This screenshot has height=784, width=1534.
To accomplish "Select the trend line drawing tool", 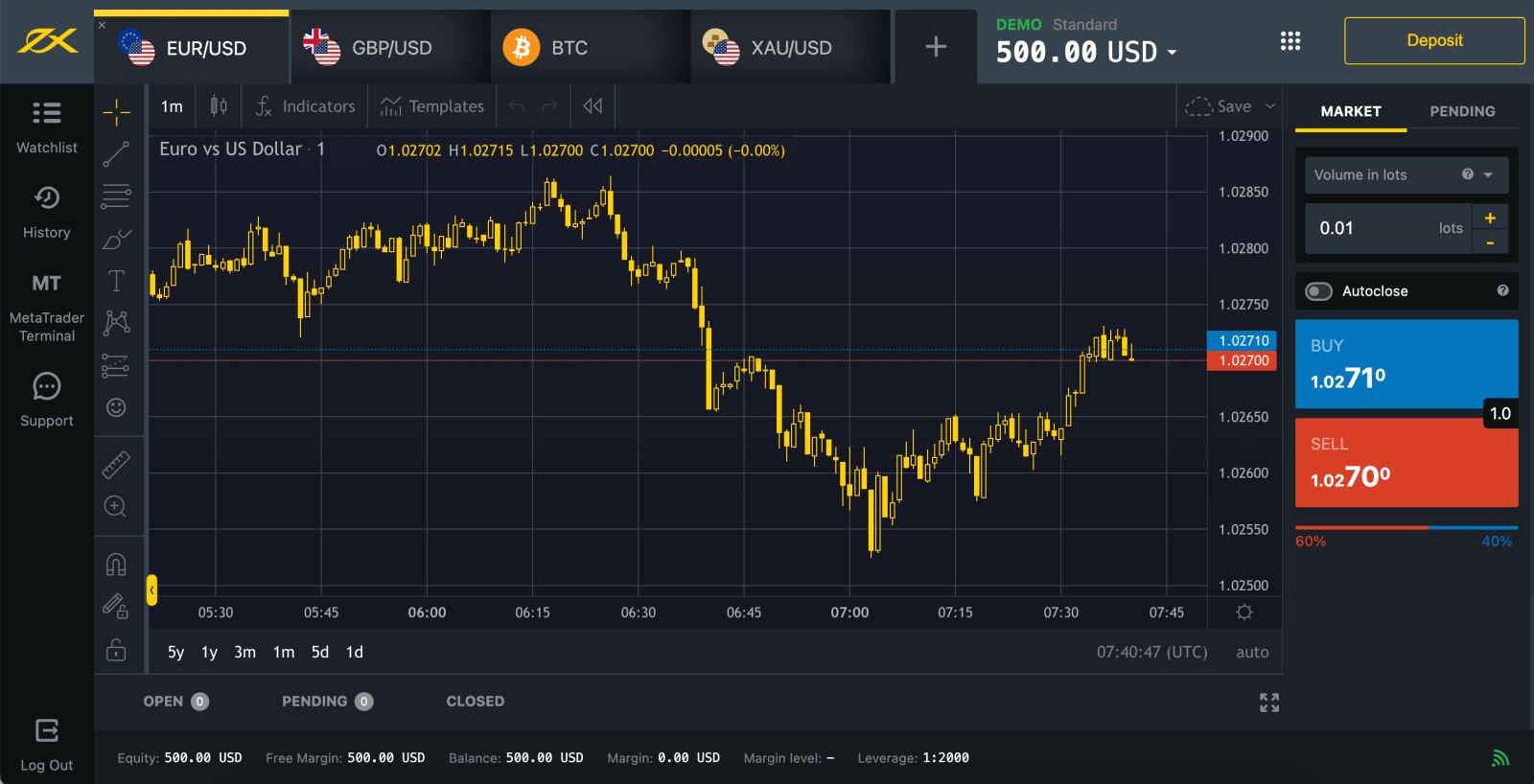I will [116, 154].
